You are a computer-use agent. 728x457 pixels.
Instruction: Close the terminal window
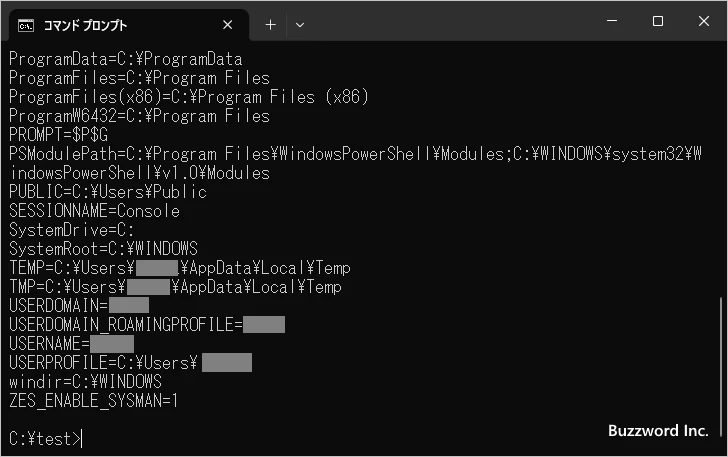click(x=703, y=21)
